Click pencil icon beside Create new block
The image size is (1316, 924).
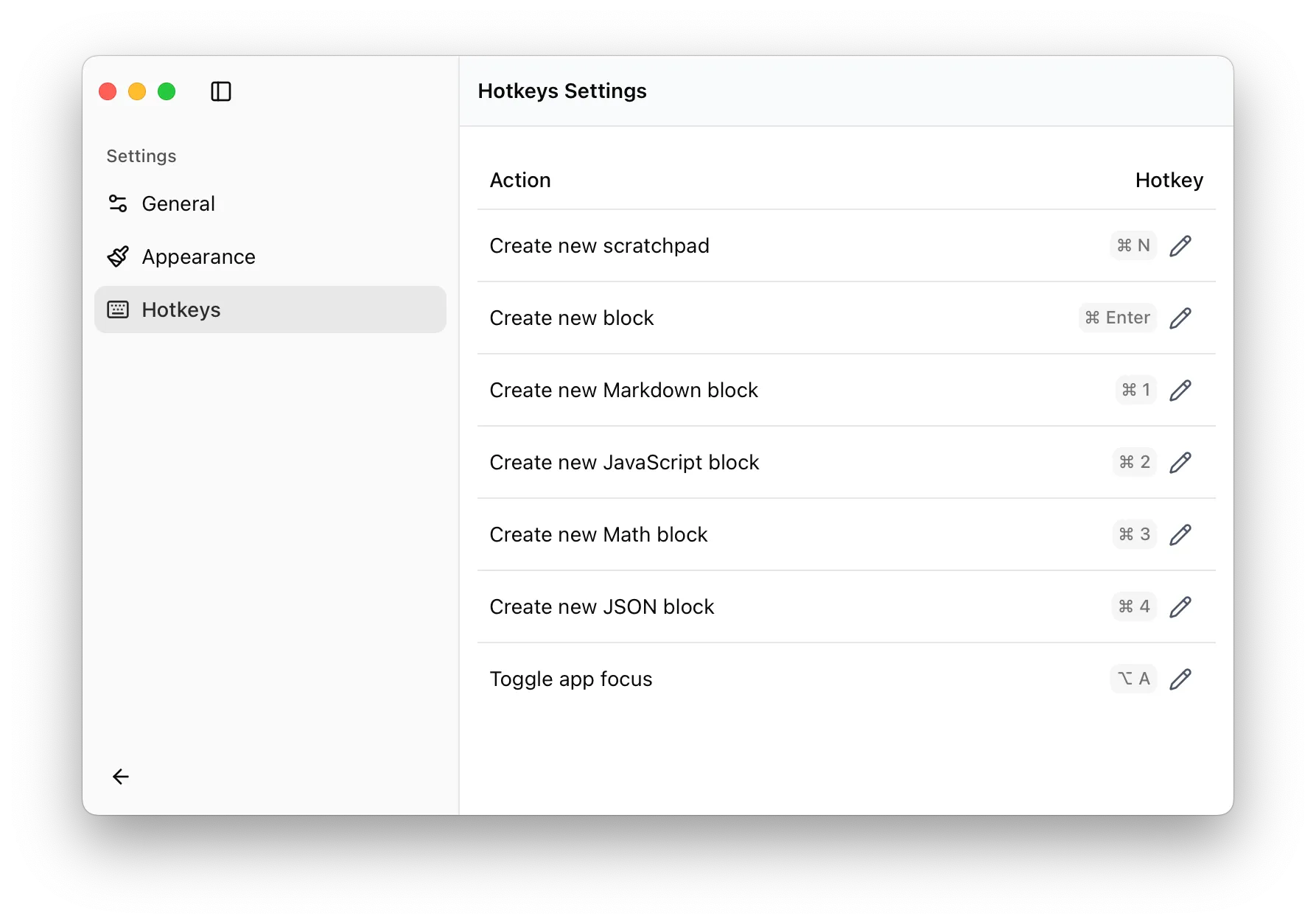(x=1180, y=318)
